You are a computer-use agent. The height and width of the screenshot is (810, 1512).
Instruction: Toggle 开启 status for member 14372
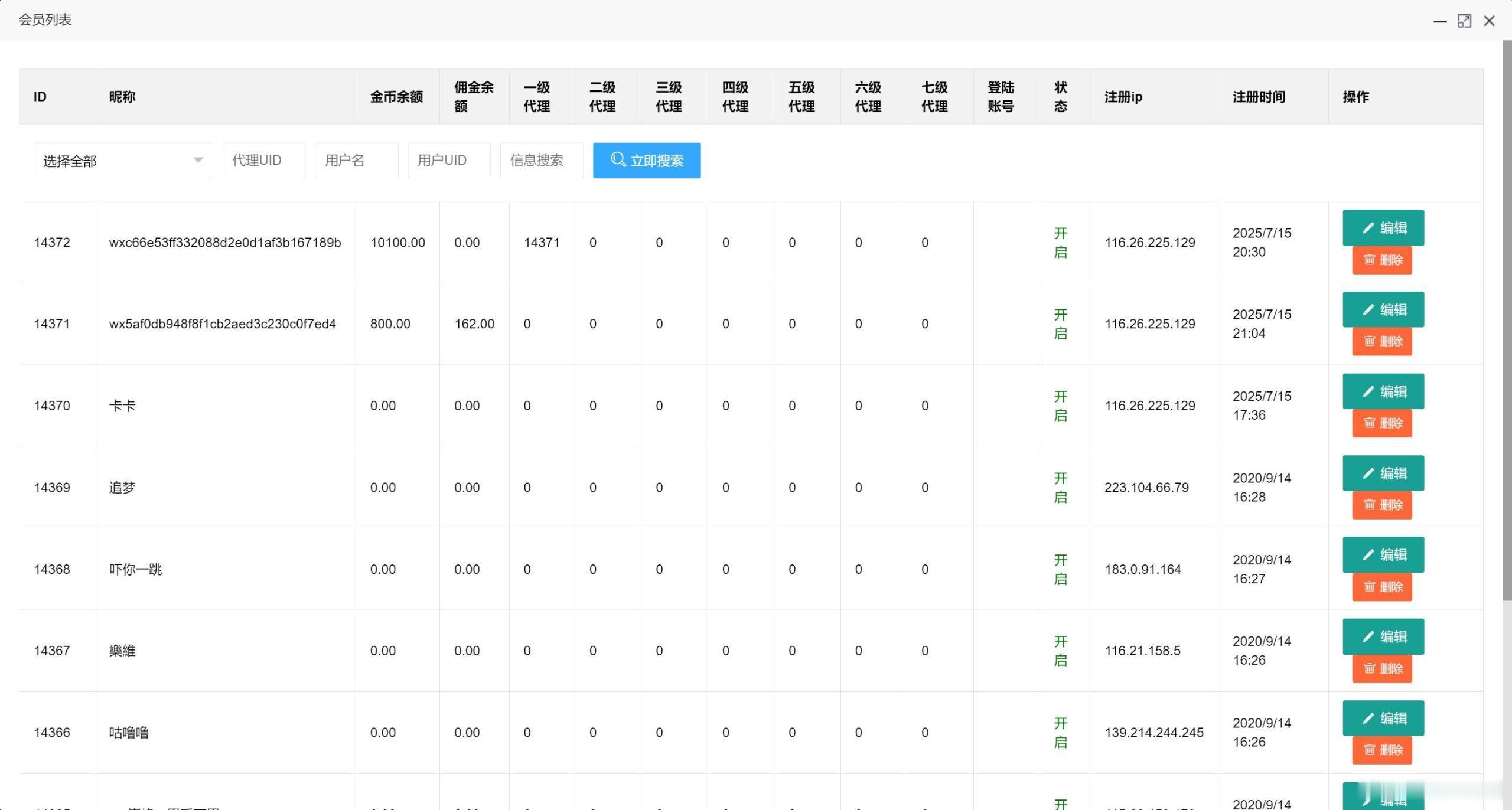[x=1061, y=242]
